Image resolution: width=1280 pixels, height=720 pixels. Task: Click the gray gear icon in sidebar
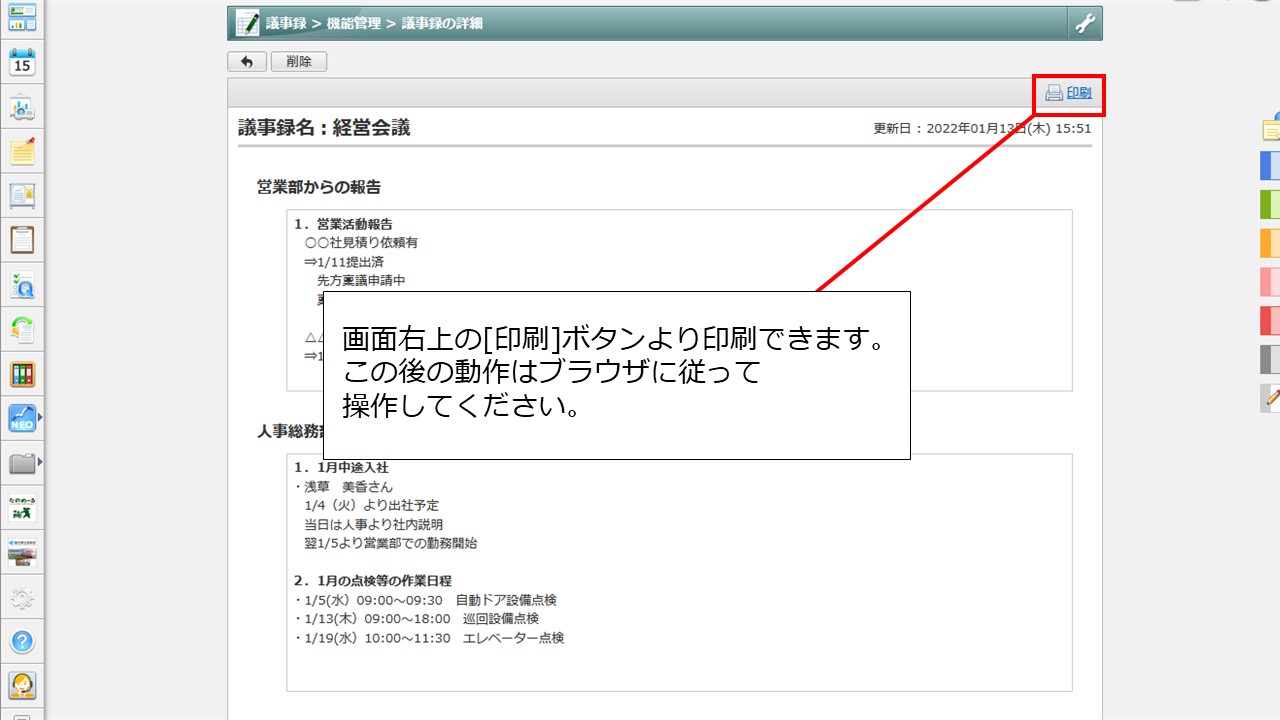tap(22, 598)
